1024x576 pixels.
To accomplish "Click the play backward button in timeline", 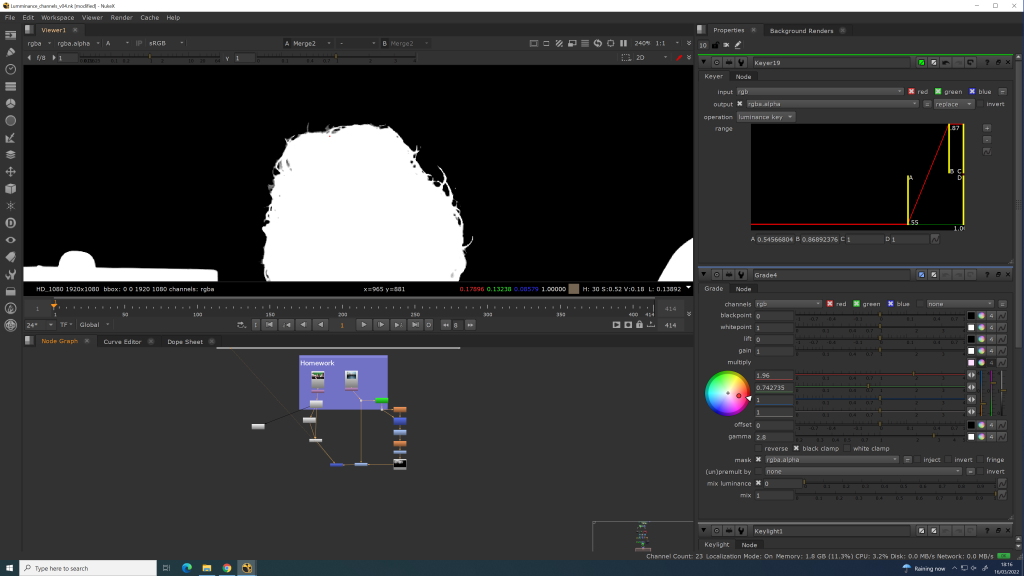I will click(320, 325).
